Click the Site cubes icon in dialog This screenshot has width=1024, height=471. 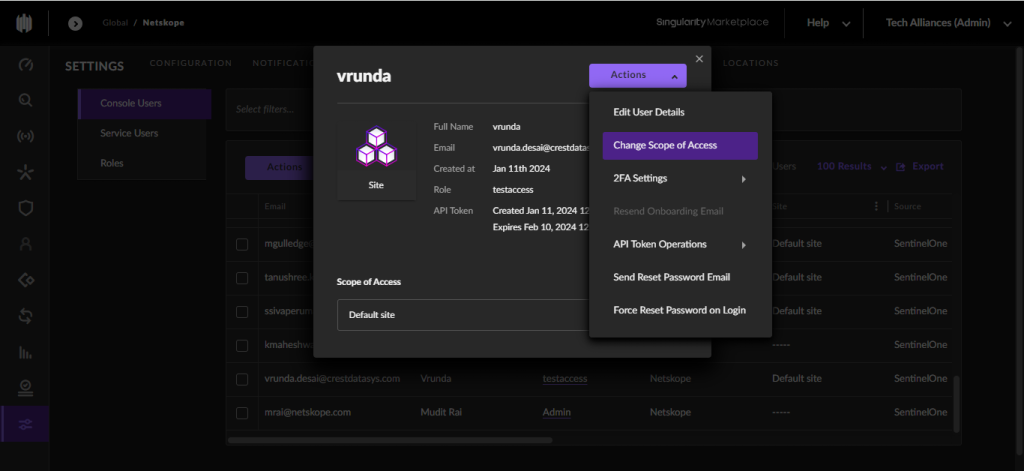coord(376,147)
